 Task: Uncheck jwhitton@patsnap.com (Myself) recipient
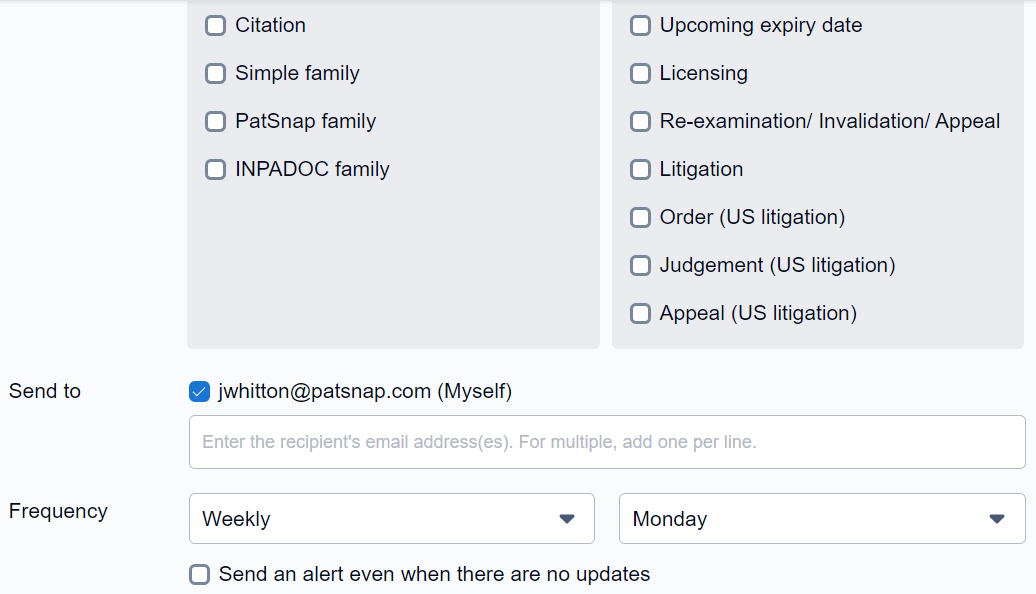[199, 392]
